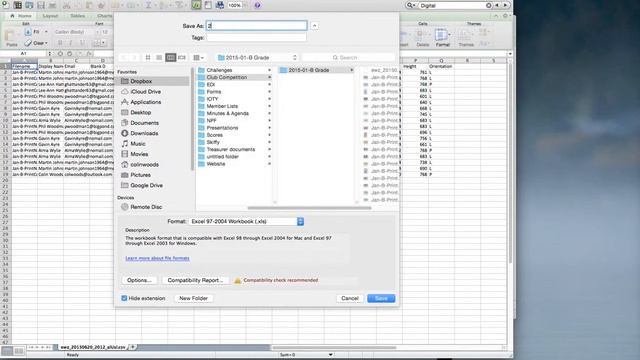Click the Save floppy disk icon in Excel toolbar
The height and width of the screenshot is (360, 640).
coord(41,5)
